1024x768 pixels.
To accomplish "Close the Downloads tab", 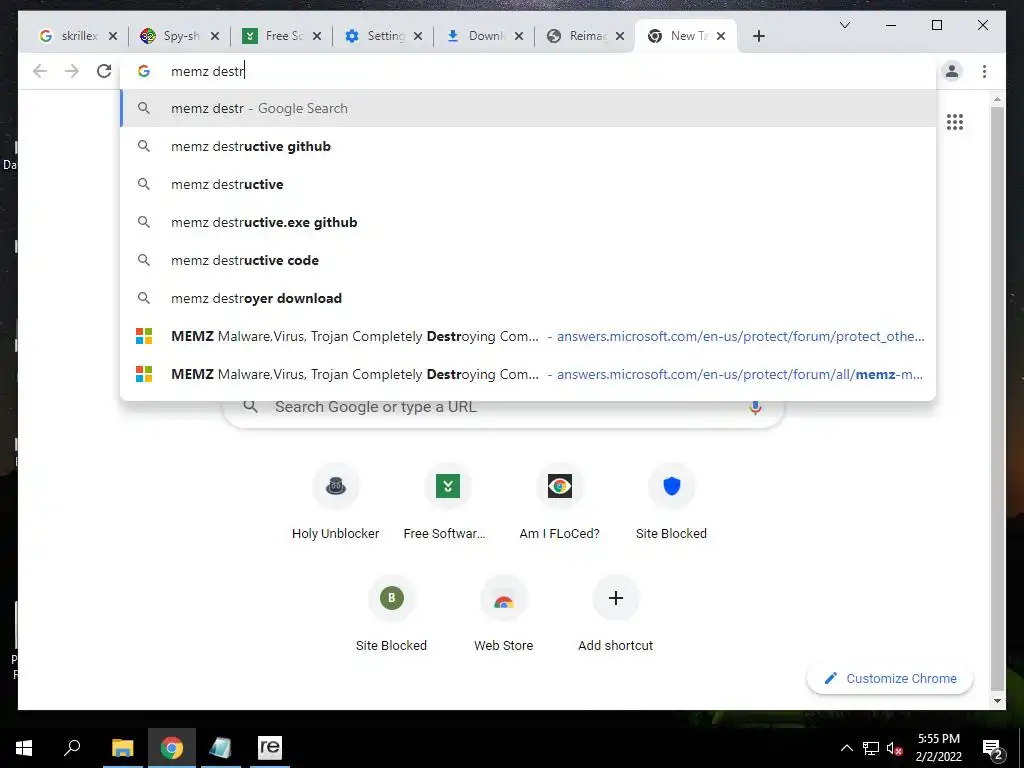I will pyautogui.click(x=519, y=36).
